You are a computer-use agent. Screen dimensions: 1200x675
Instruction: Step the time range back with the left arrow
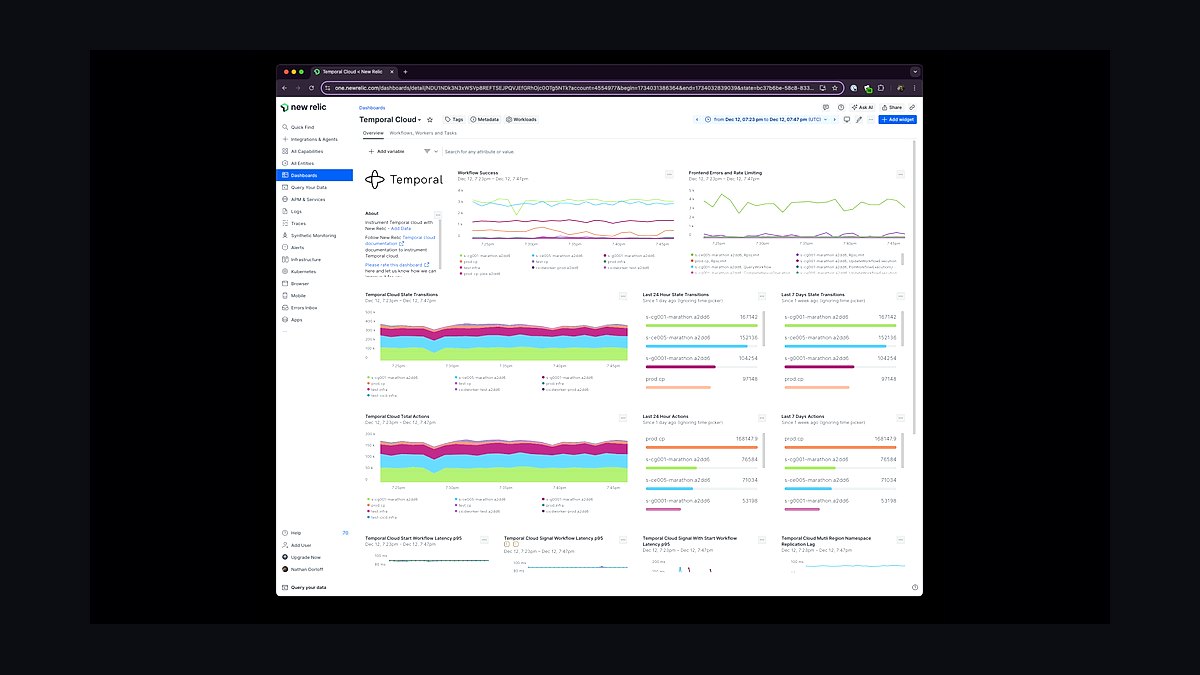697,119
